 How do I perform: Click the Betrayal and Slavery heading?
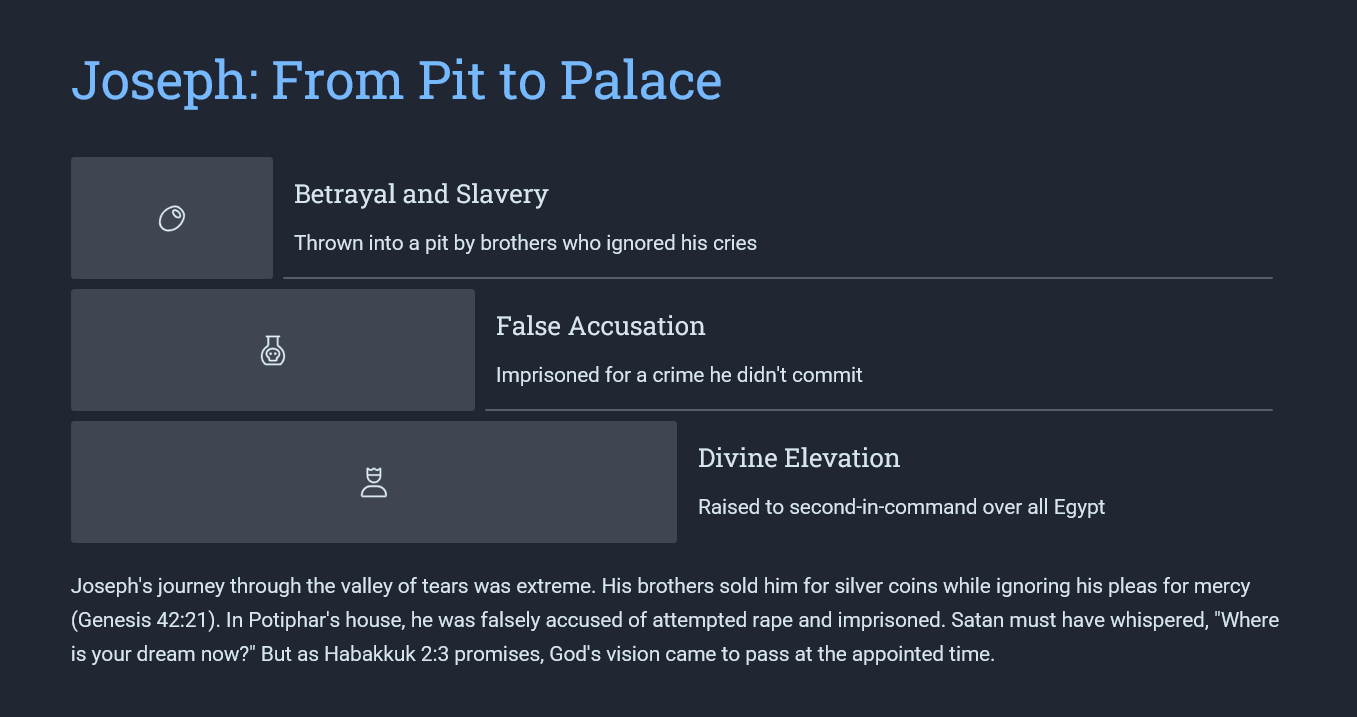[421, 194]
